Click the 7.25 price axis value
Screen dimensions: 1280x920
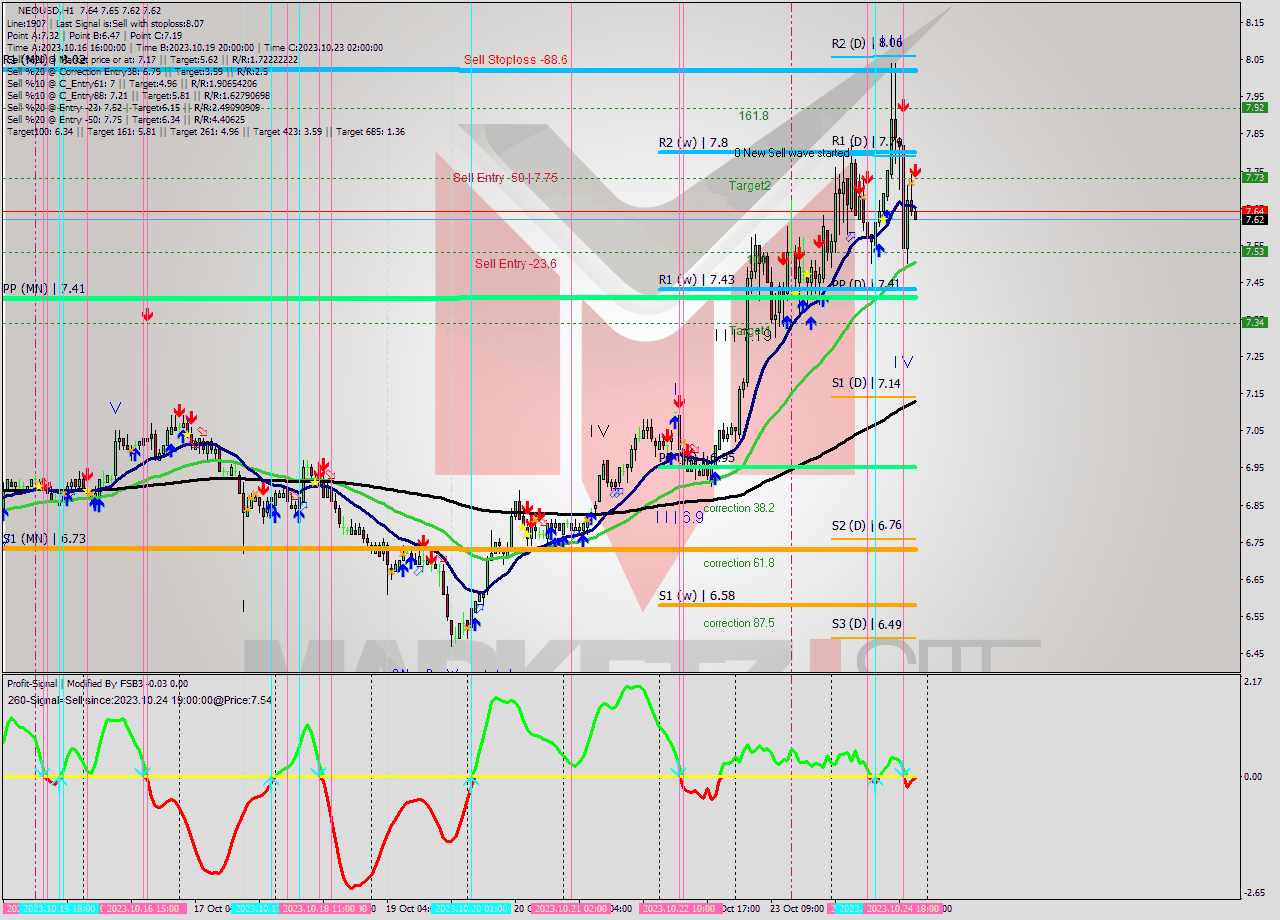[1256, 356]
